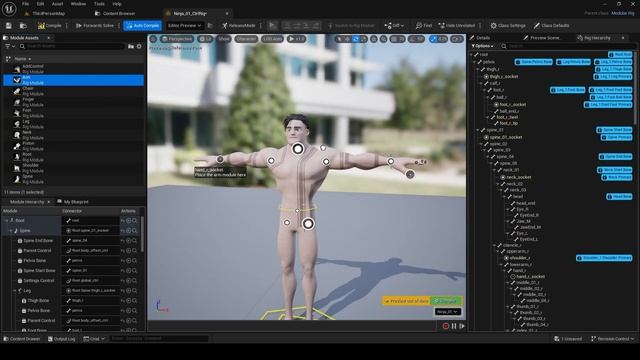Open the viewport Show menu
Screen dimensions: 640x360
(x=224, y=39)
